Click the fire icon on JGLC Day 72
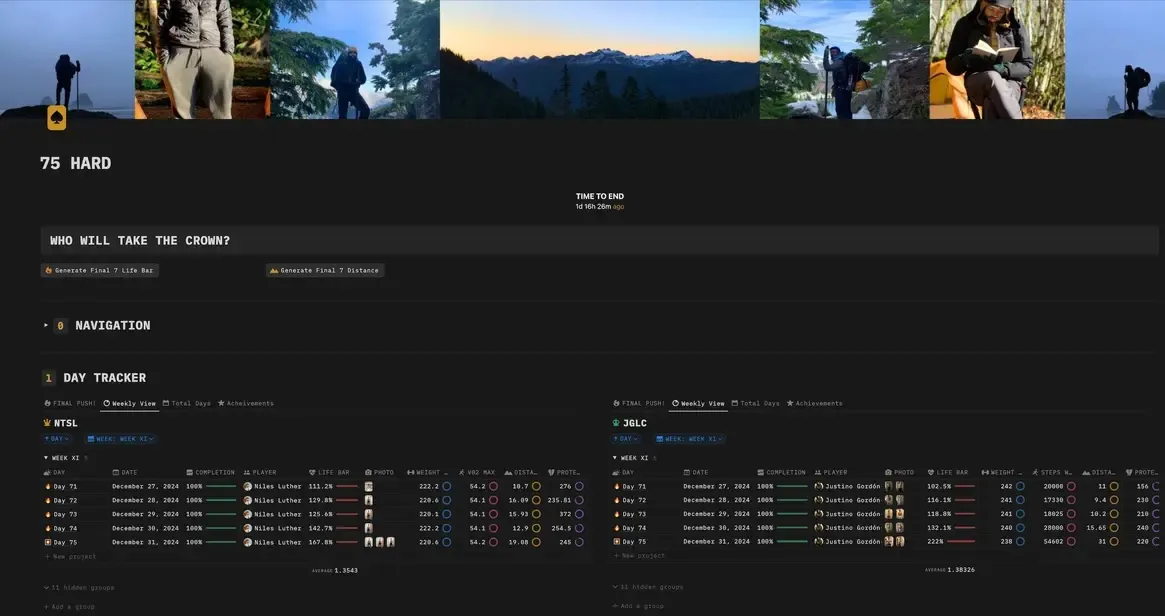The image size is (1165, 616). pos(617,500)
